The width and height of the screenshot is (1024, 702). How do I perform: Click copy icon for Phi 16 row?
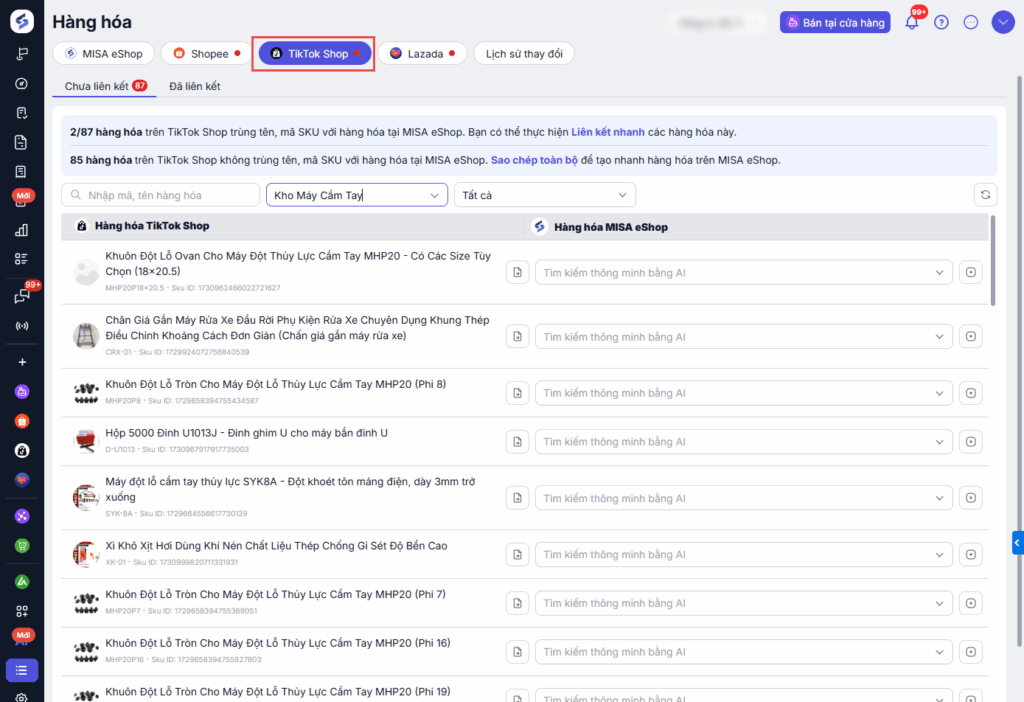(517, 652)
